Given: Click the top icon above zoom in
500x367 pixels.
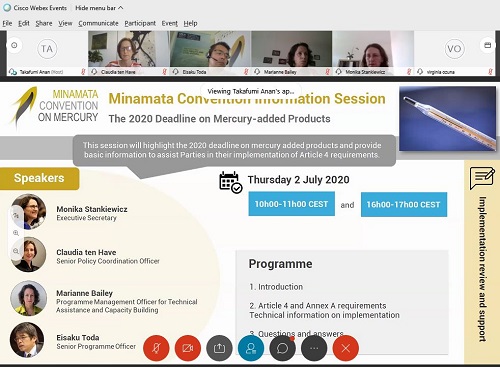Looking at the screenshot, I should [x=16, y=215].
